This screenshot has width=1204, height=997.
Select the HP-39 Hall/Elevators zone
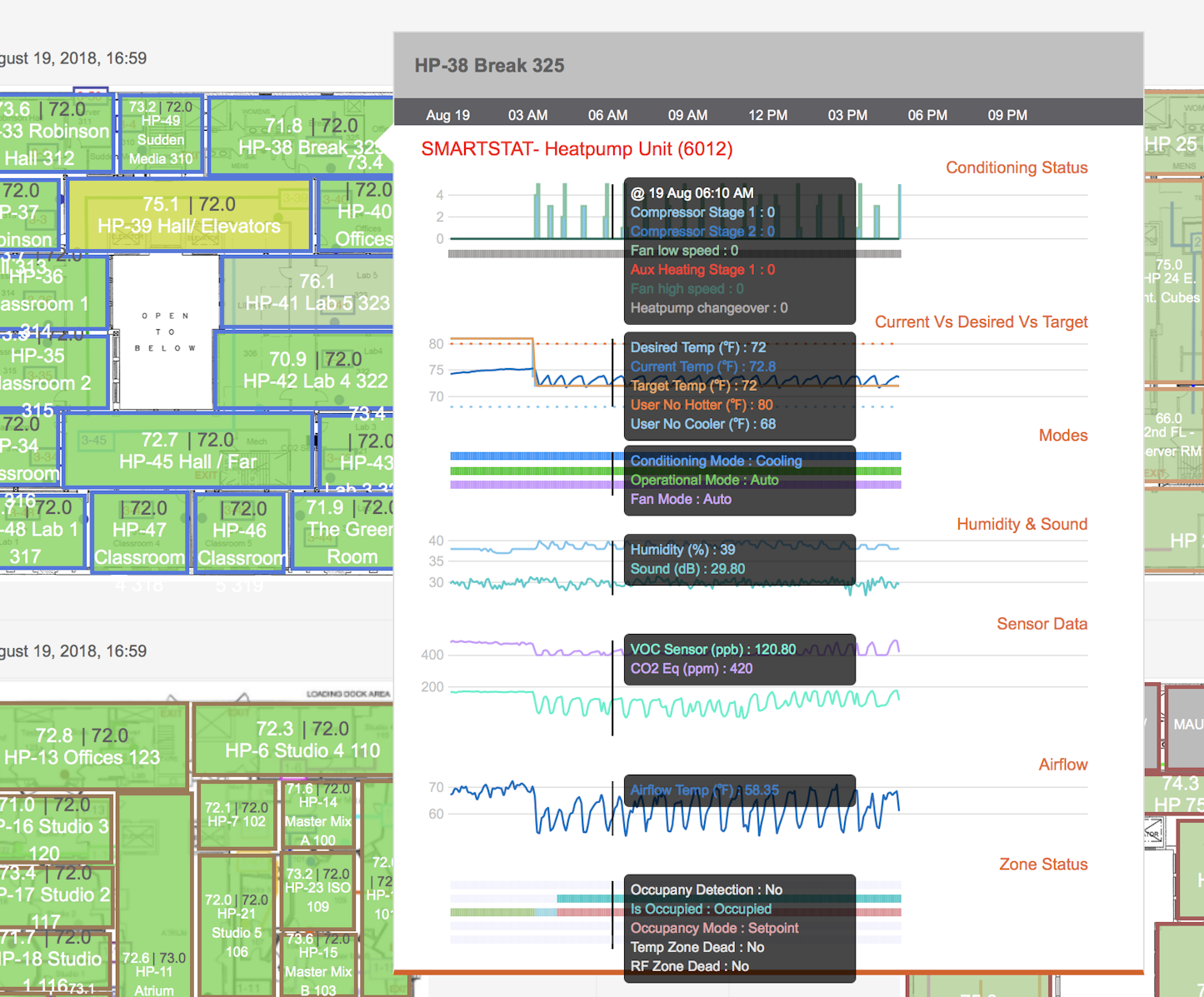188,216
